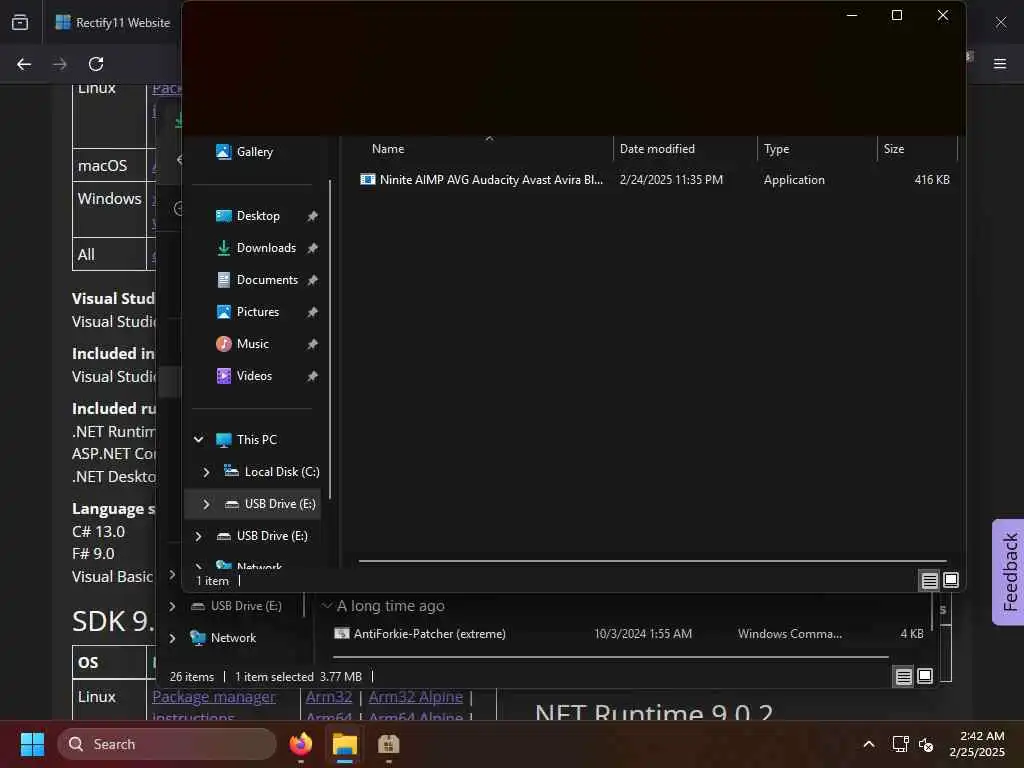Screen dimensions: 1024x768
Task: Sort by Size column header
Action: (894, 149)
